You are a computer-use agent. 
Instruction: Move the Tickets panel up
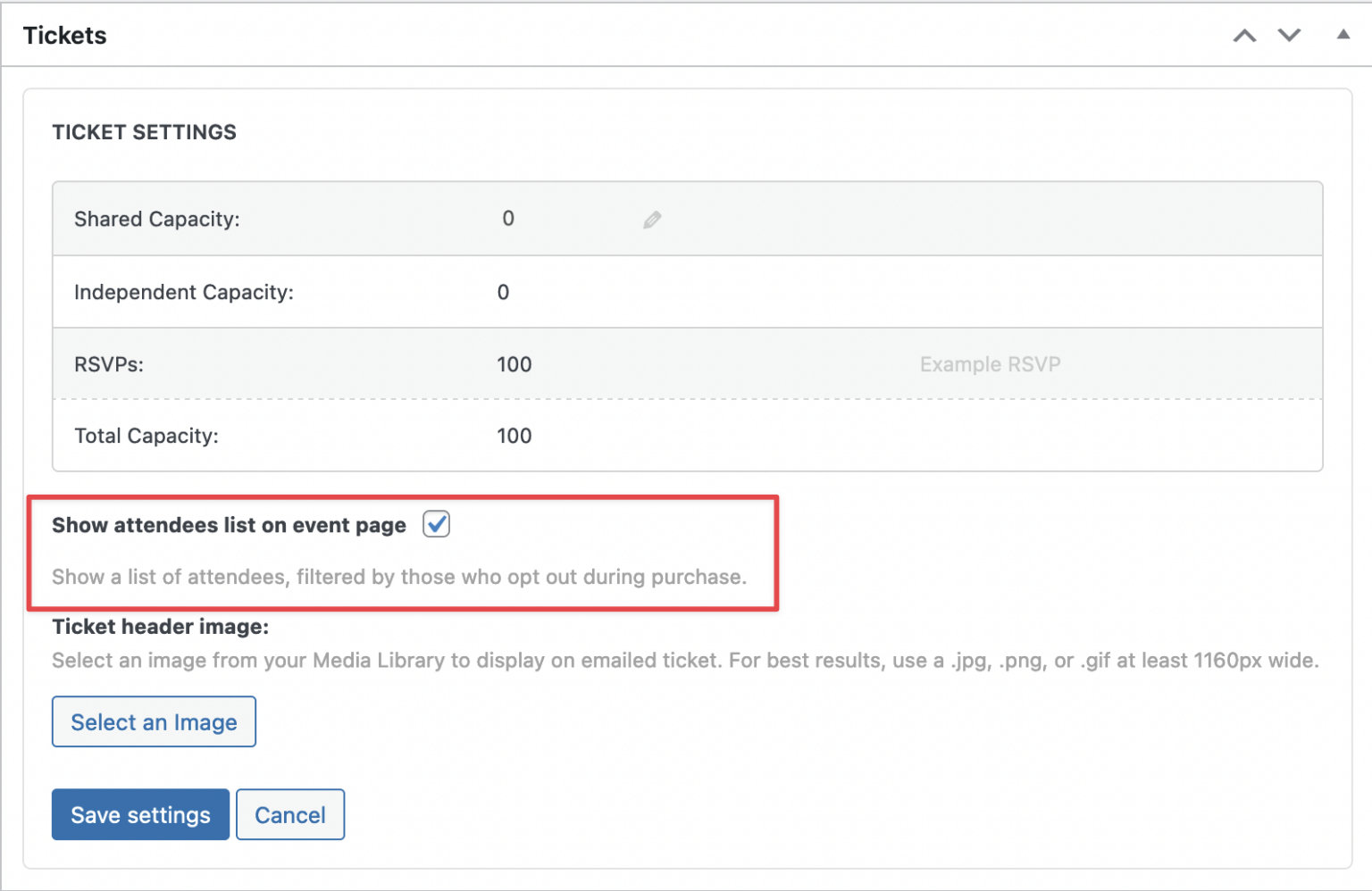pos(1244,36)
